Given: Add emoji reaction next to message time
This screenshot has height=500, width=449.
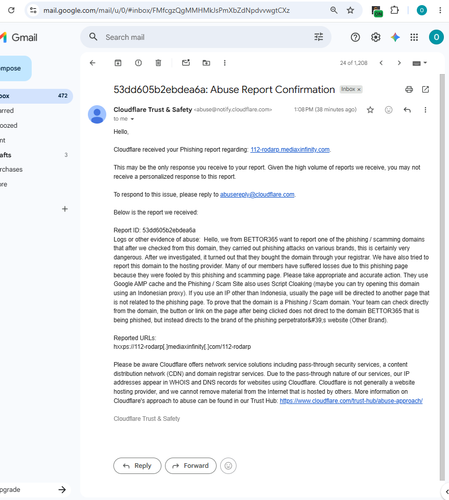Looking at the screenshot, I should pos(389,110).
